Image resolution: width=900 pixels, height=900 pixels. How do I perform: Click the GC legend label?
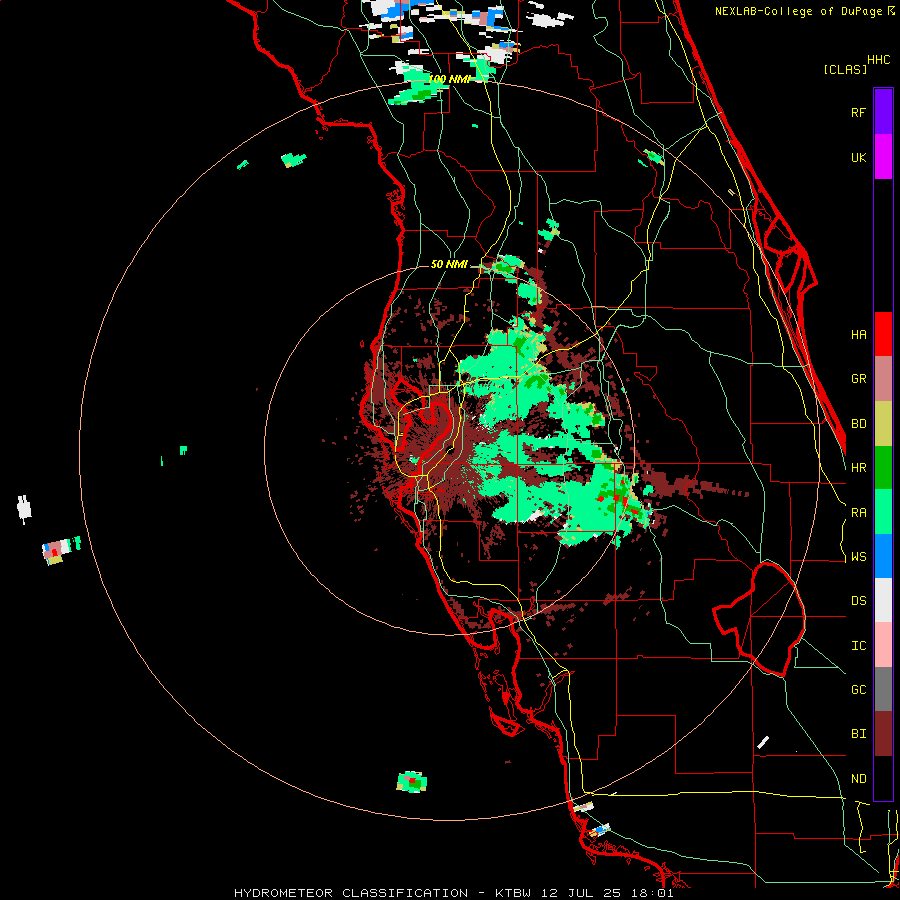[x=858, y=690]
